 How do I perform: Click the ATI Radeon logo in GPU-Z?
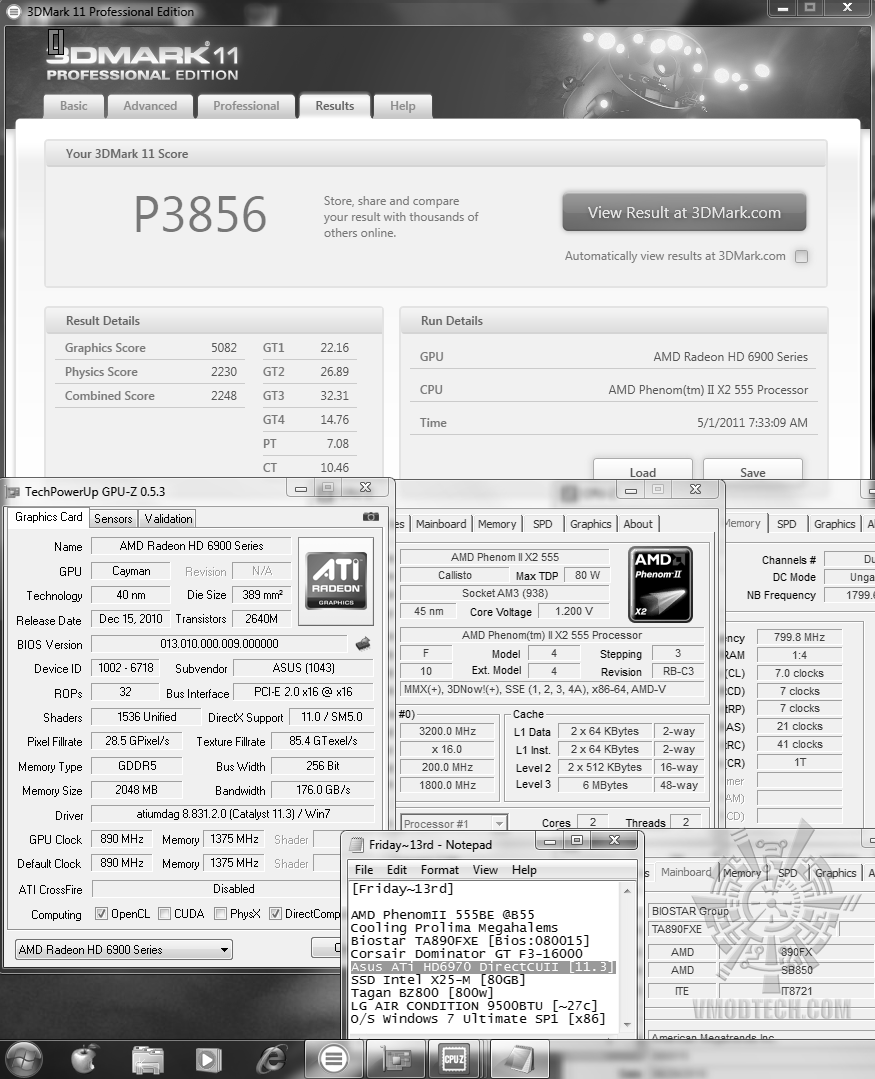point(336,579)
